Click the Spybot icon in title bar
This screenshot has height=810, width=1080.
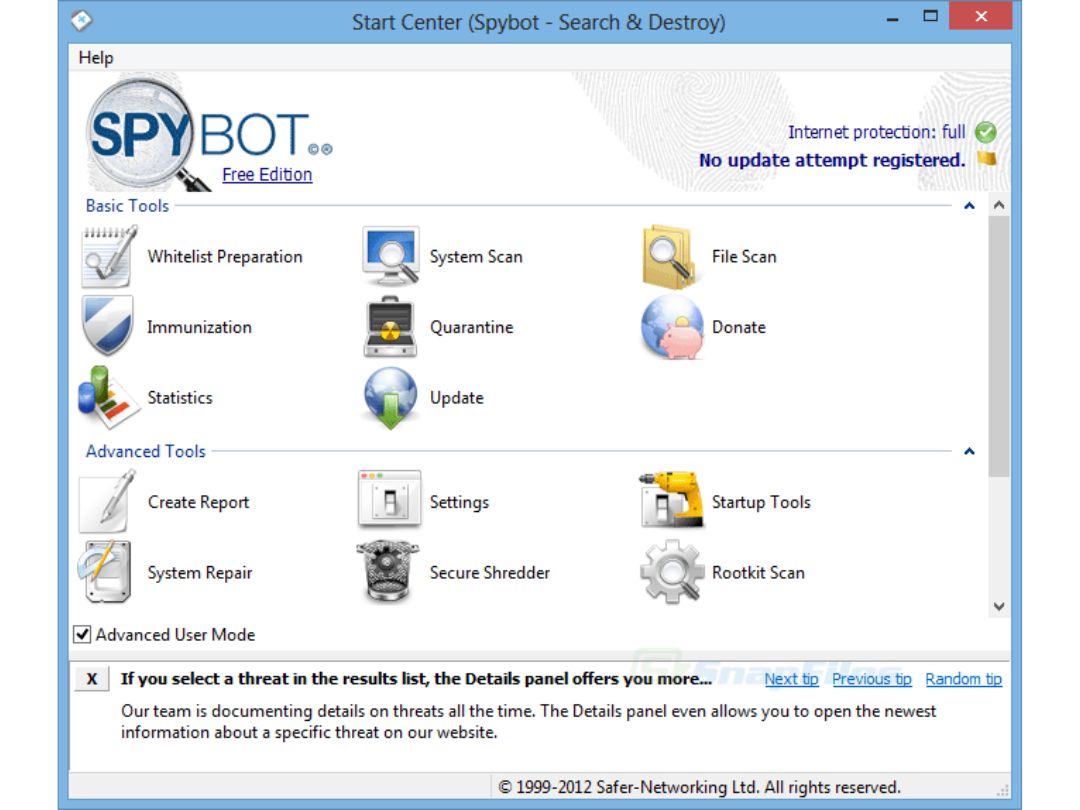[81, 20]
